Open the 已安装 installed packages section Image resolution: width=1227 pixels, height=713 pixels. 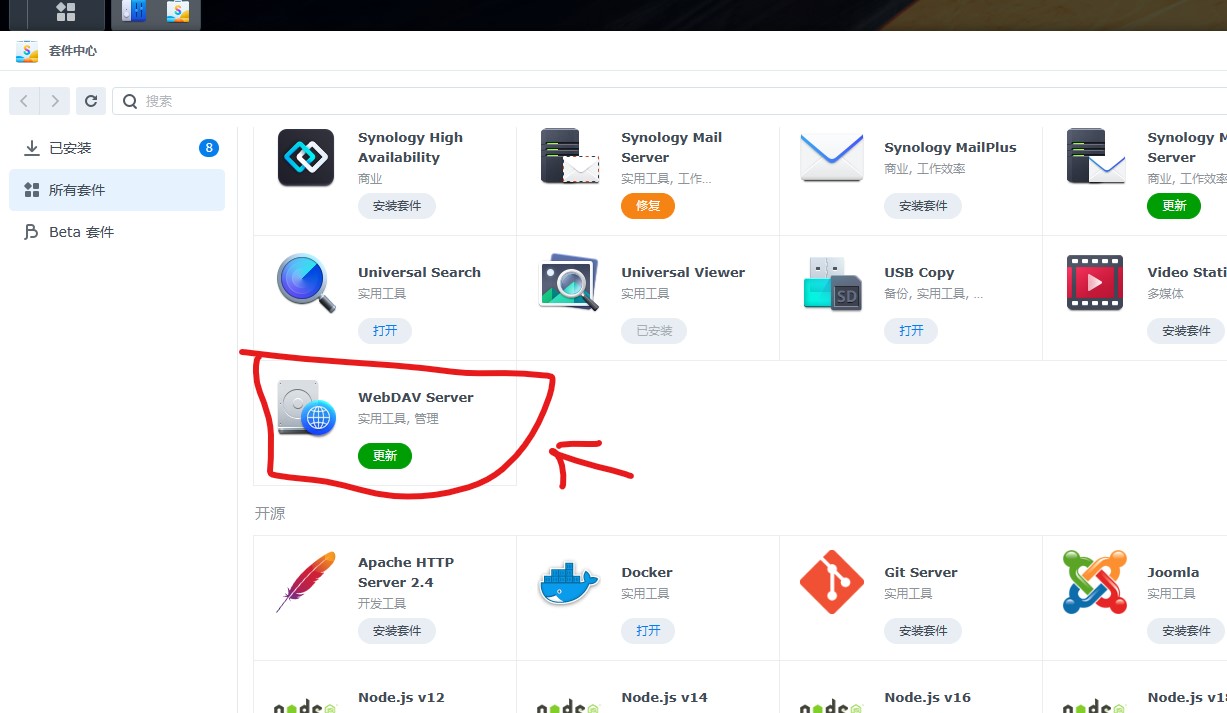coord(117,148)
